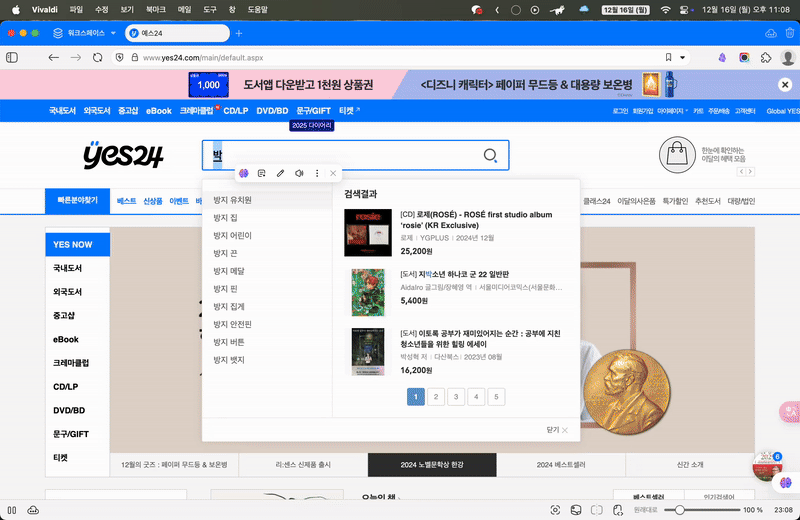The height and width of the screenshot is (520, 800).
Task: Open the 북마크 menu in the macOS menu bar
Action: pos(156,10)
